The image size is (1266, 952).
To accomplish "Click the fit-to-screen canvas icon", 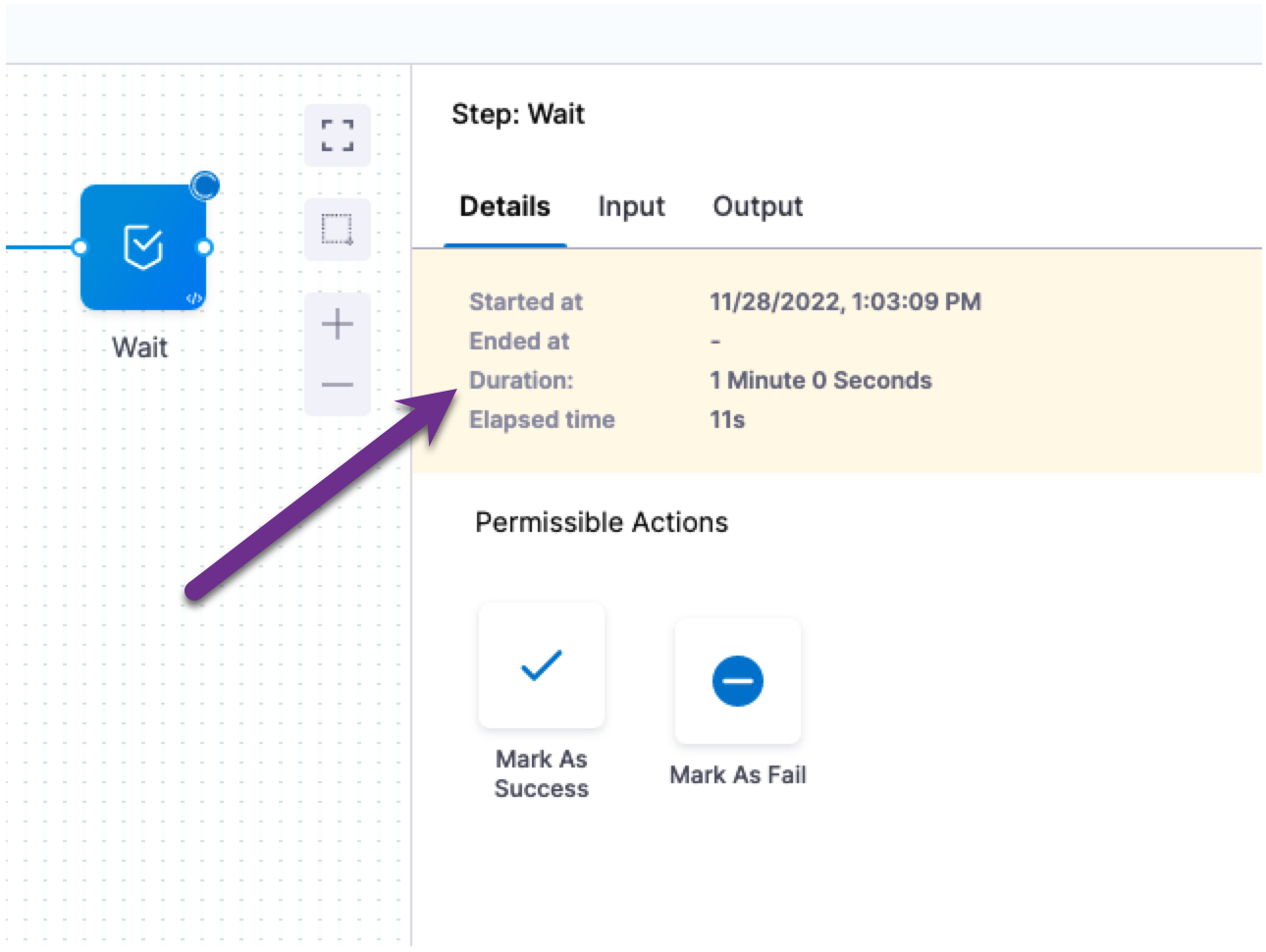I will (338, 135).
